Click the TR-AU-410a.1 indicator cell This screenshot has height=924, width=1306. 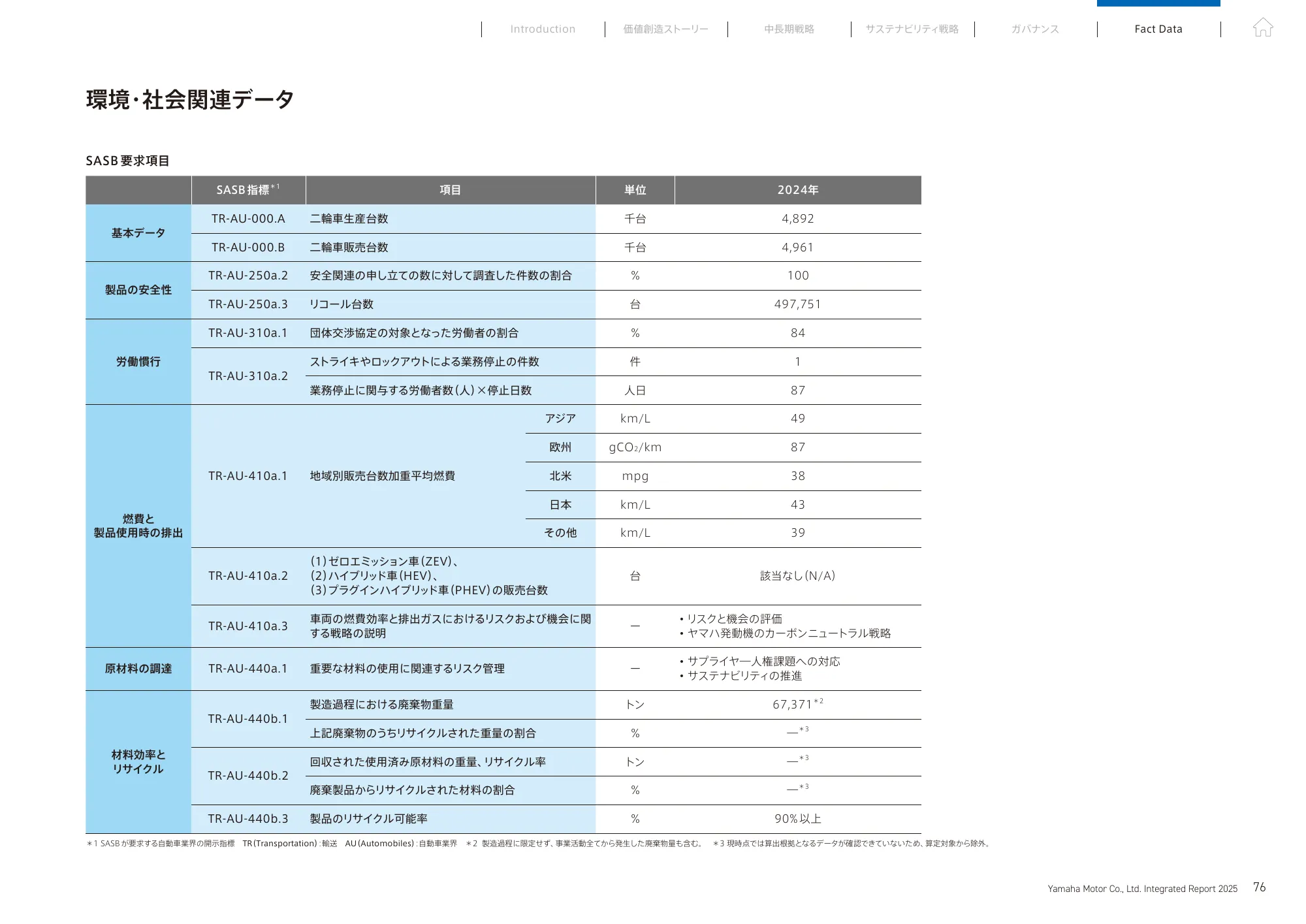pos(247,476)
